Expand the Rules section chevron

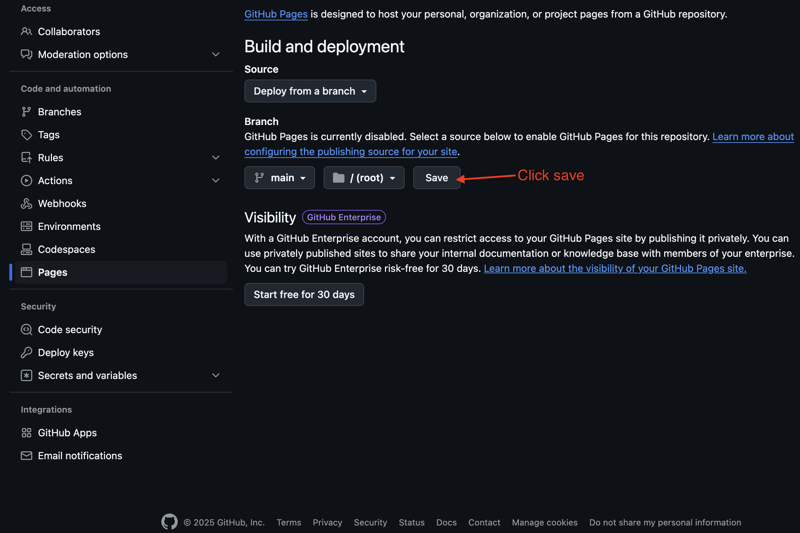(x=216, y=158)
